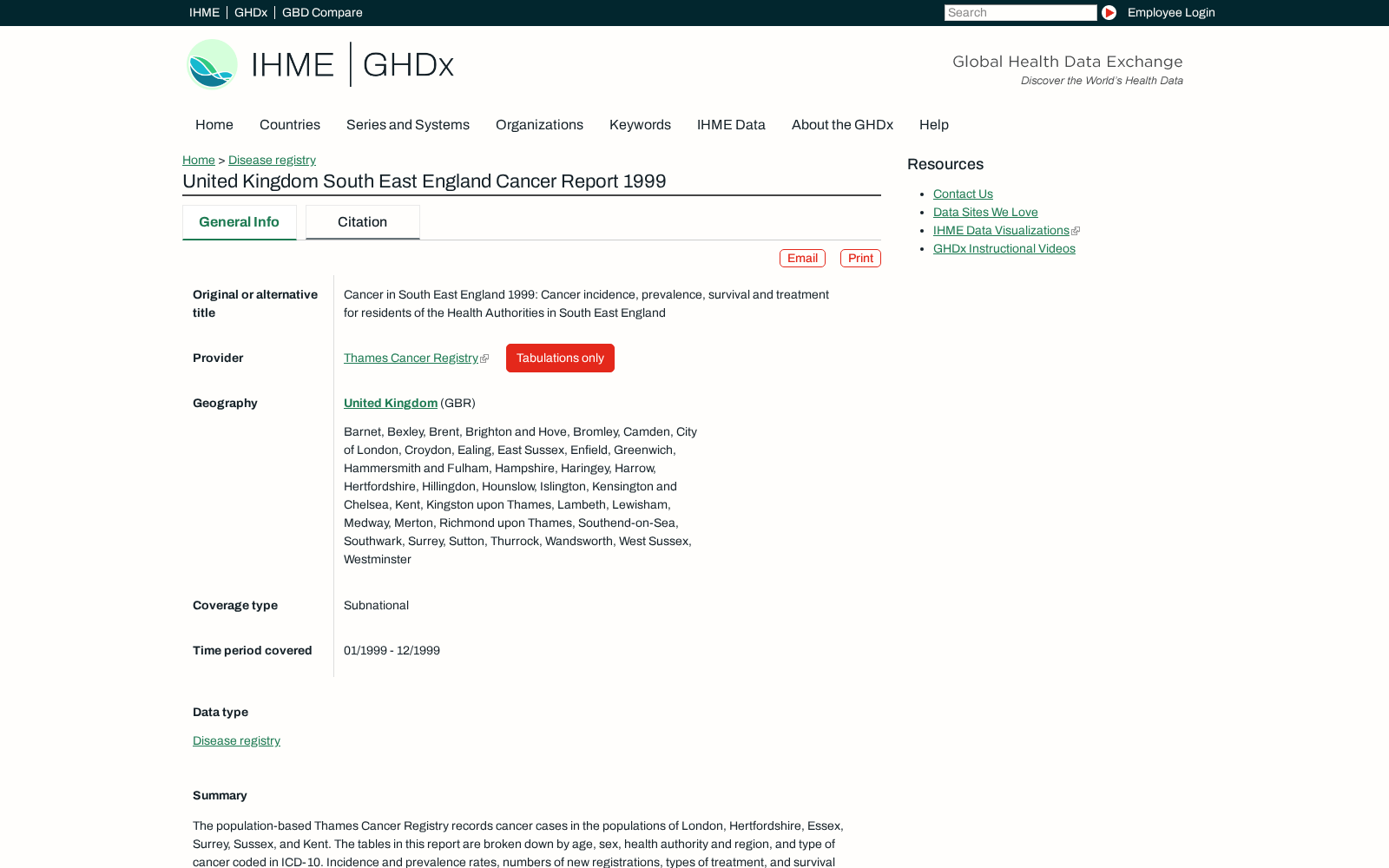The image size is (1389, 868).
Task: Open Thames Cancer Registry provider link
Action: (x=411, y=358)
